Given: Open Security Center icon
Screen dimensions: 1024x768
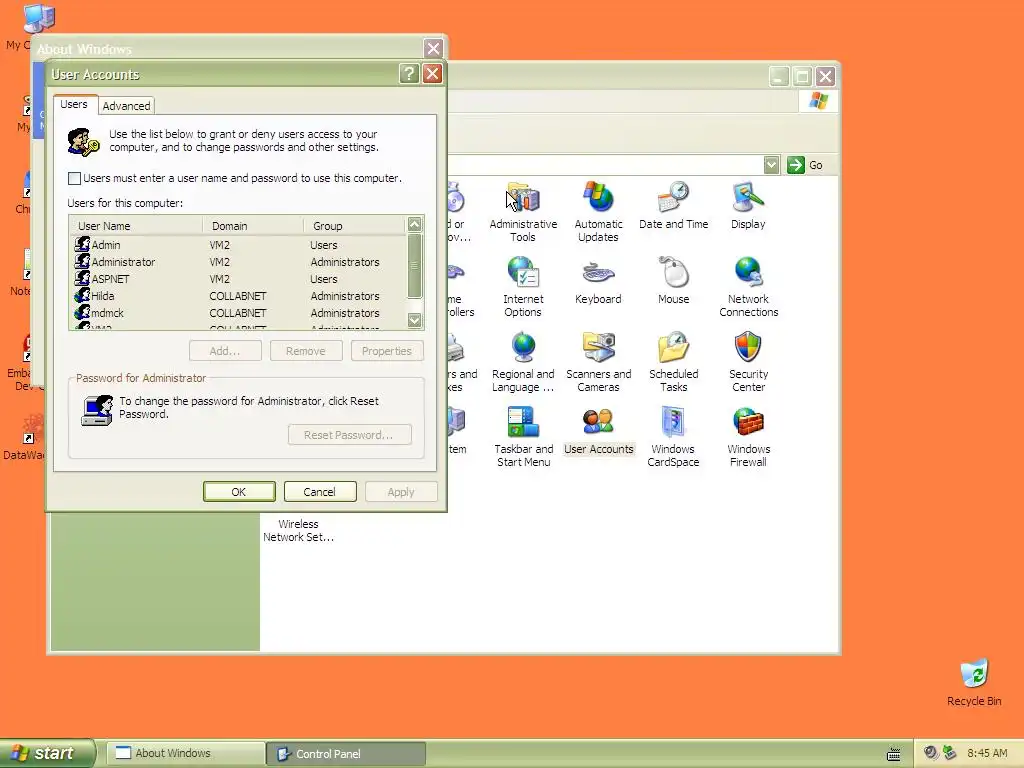Looking at the screenshot, I should coord(748,361).
